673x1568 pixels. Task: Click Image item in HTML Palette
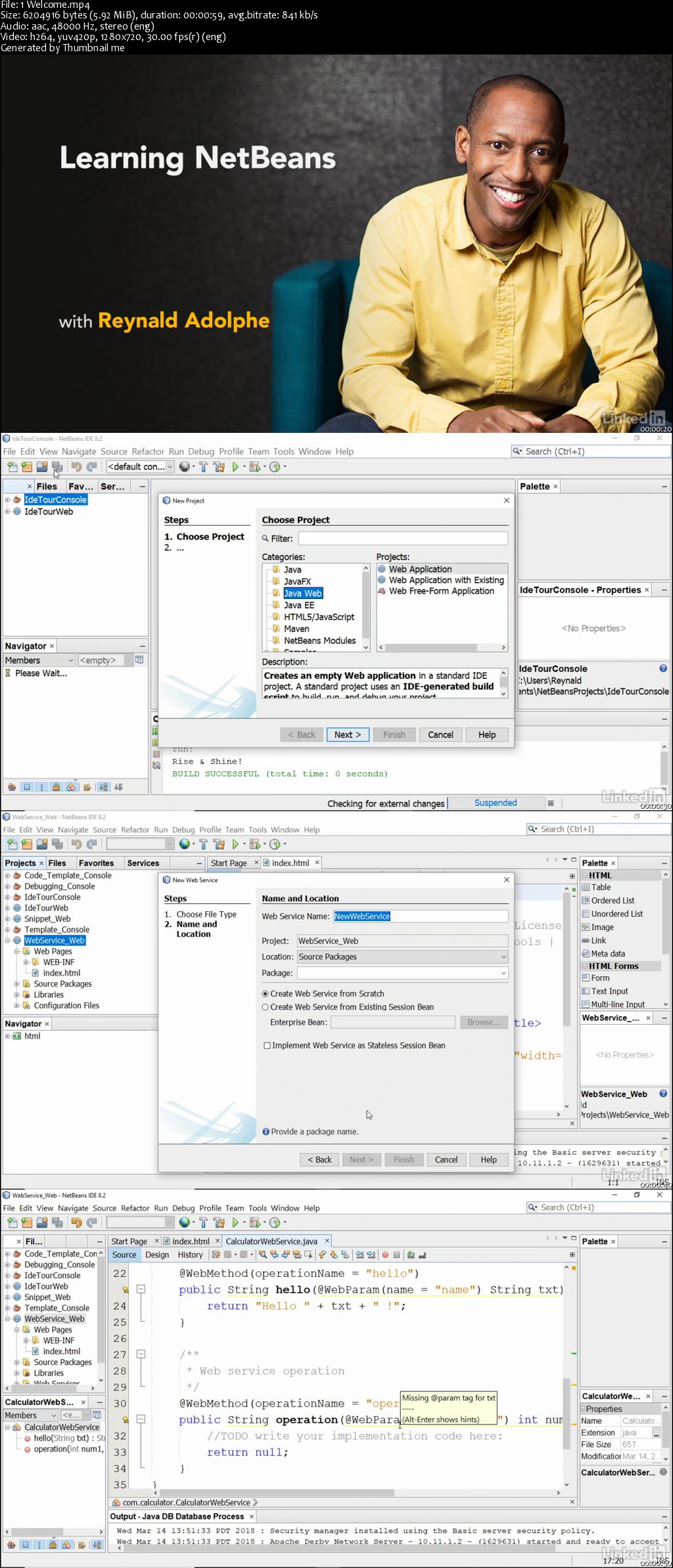pos(598,927)
